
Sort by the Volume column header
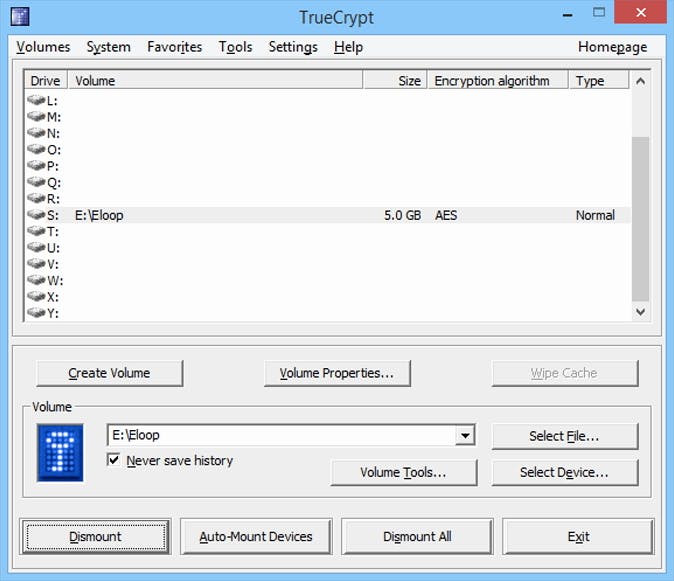pyautogui.click(x=215, y=81)
